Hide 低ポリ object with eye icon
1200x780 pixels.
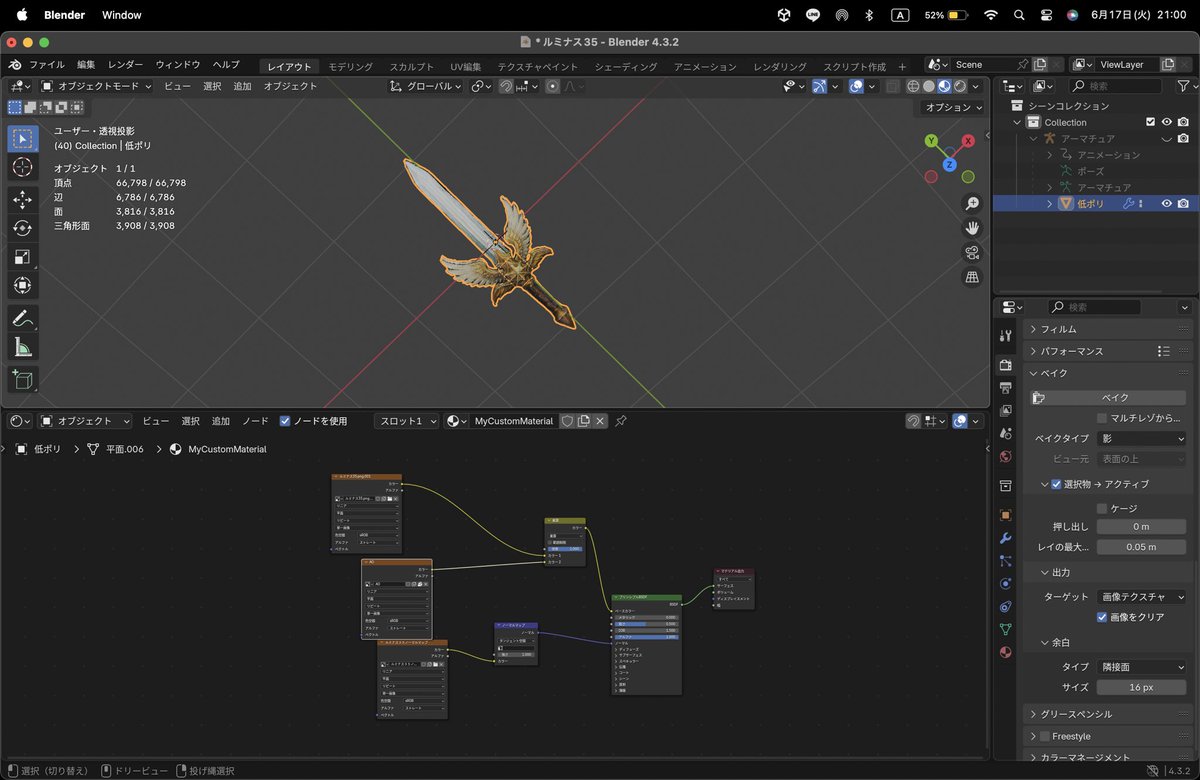click(1166, 203)
